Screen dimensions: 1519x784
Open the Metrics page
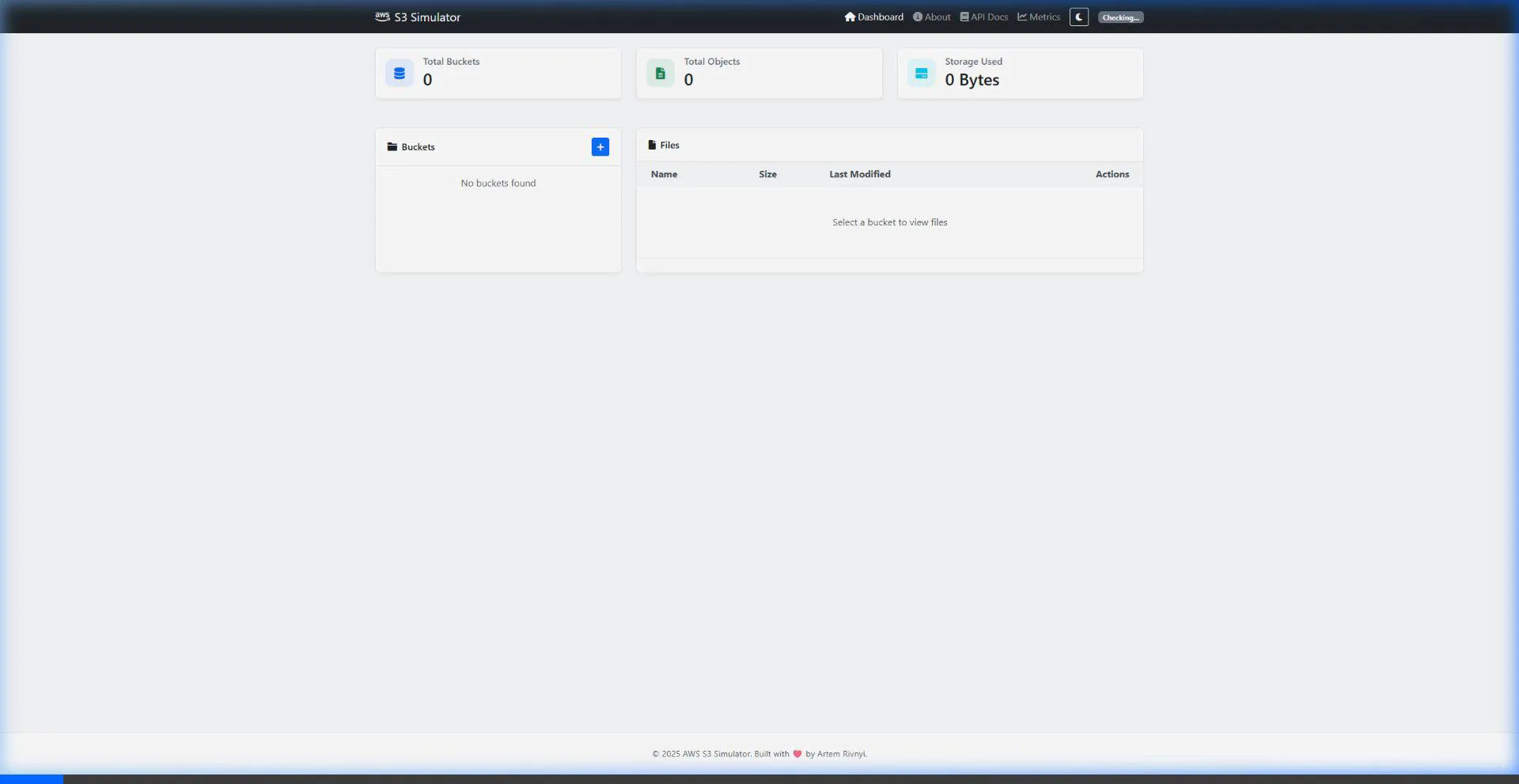pos(1038,17)
